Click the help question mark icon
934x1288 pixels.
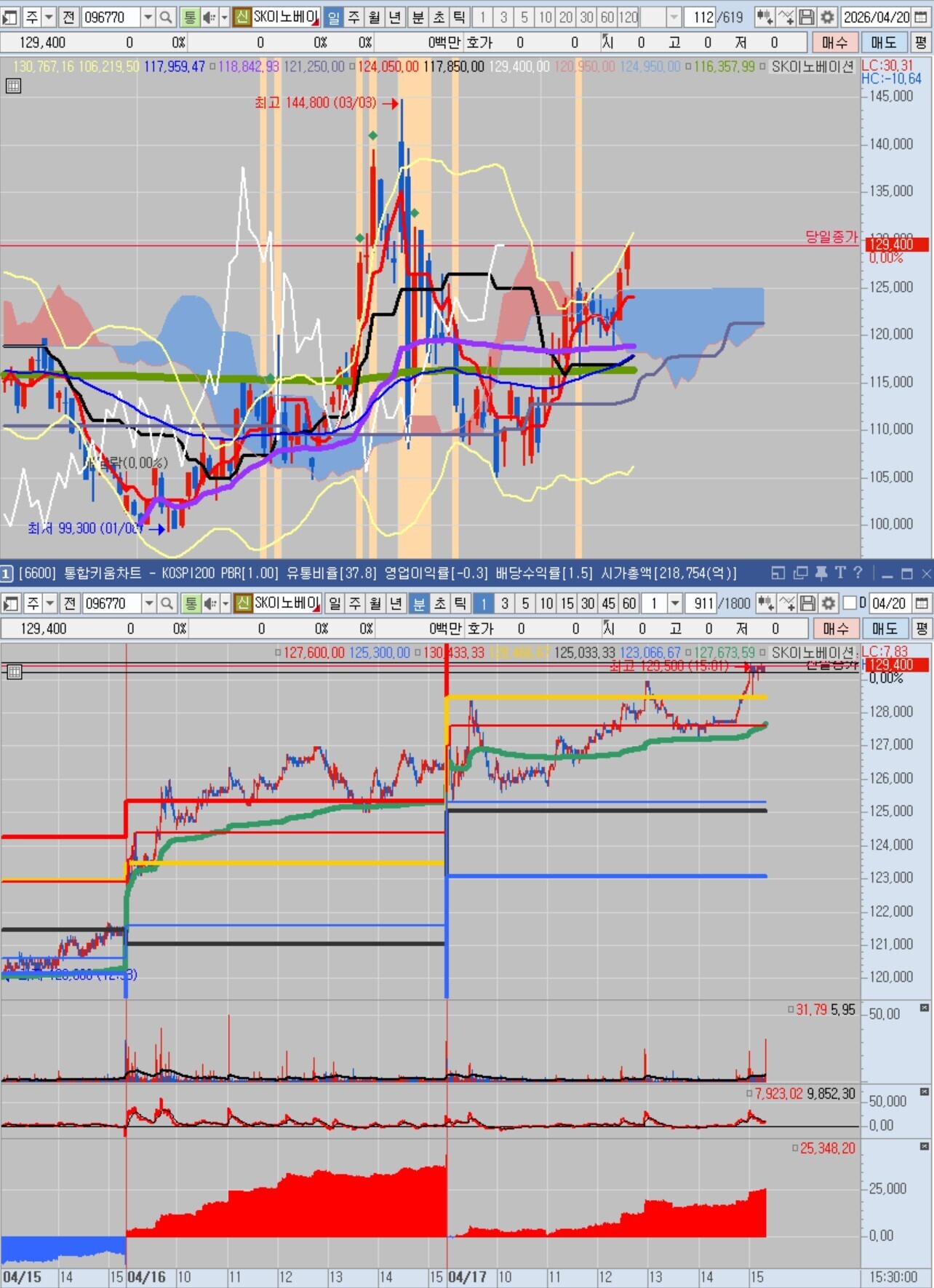point(858,573)
